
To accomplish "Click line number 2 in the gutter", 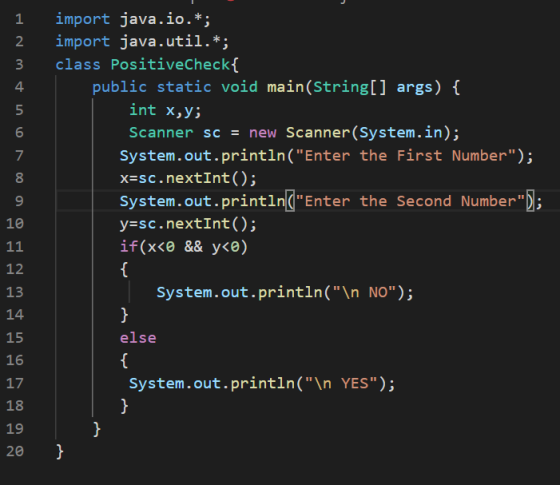I will pos(19,42).
